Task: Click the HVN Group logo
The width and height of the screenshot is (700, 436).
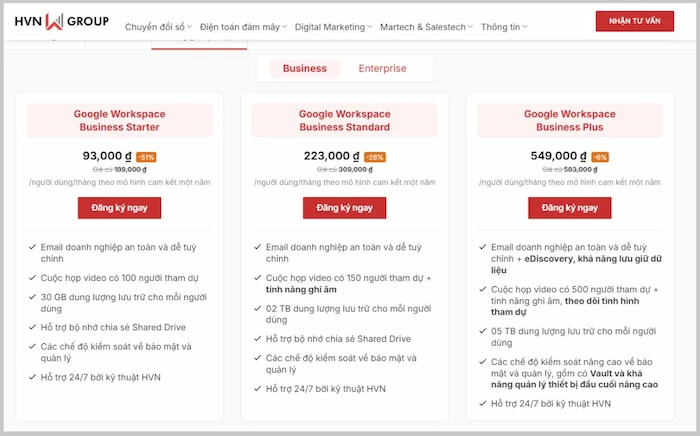Action: point(61,21)
